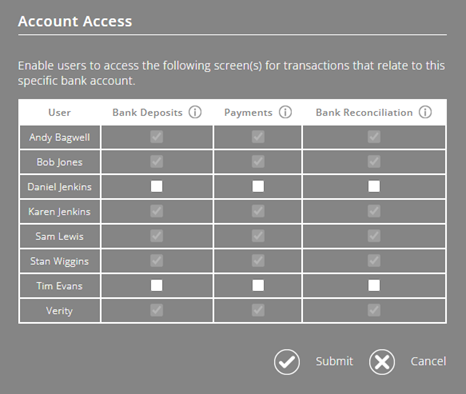Image resolution: width=466 pixels, height=394 pixels.
Task: Open the Bank Deposits info icon
Action: 195,112
